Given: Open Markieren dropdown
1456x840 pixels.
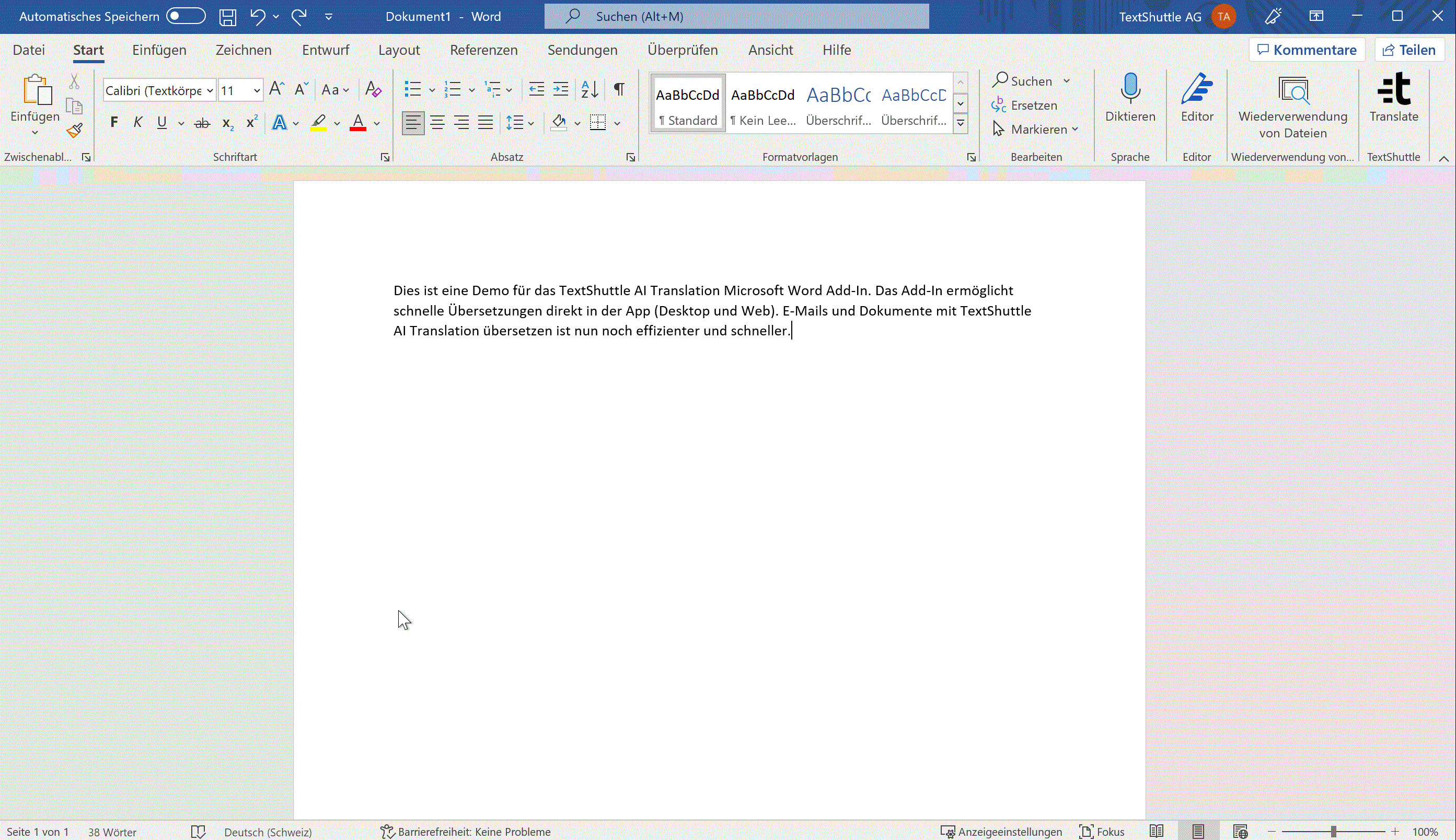Looking at the screenshot, I should click(1035, 129).
